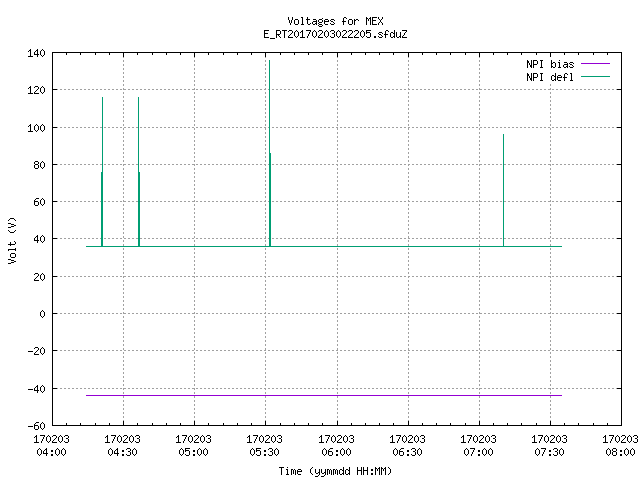Click the x-axis time label 07:30
The height and width of the screenshot is (480, 640).
(x=549, y=452)
